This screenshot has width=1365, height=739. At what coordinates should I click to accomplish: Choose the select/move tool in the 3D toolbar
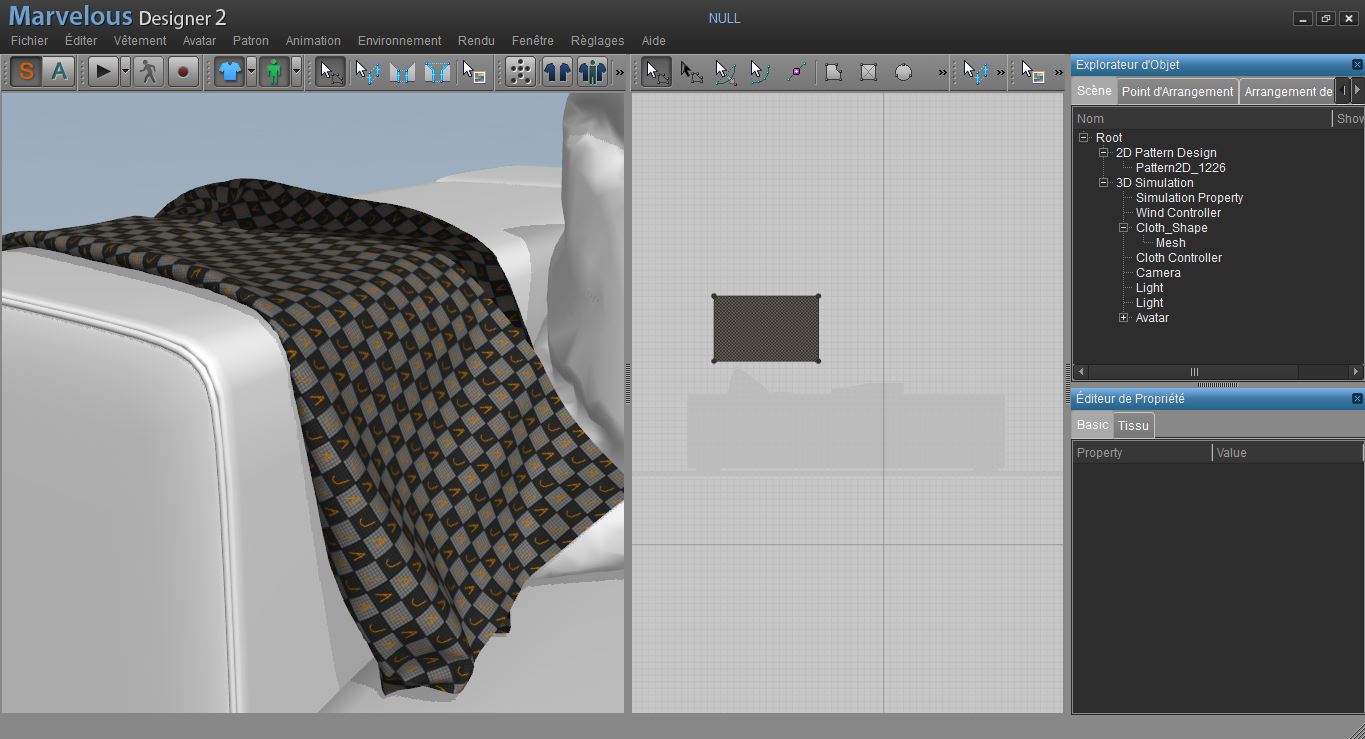(331, 72)
